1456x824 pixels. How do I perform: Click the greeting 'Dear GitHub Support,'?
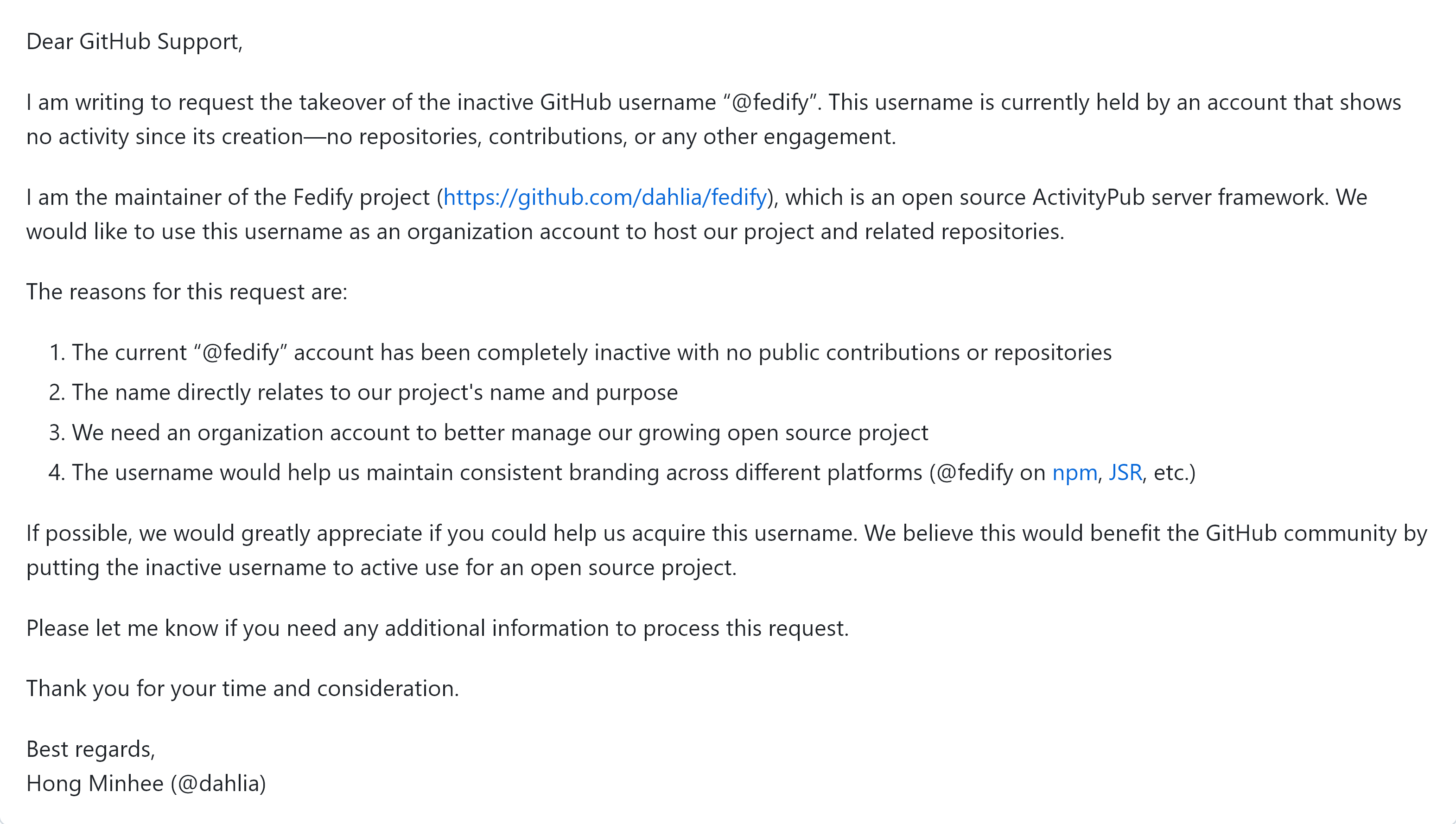click(135, 42)
